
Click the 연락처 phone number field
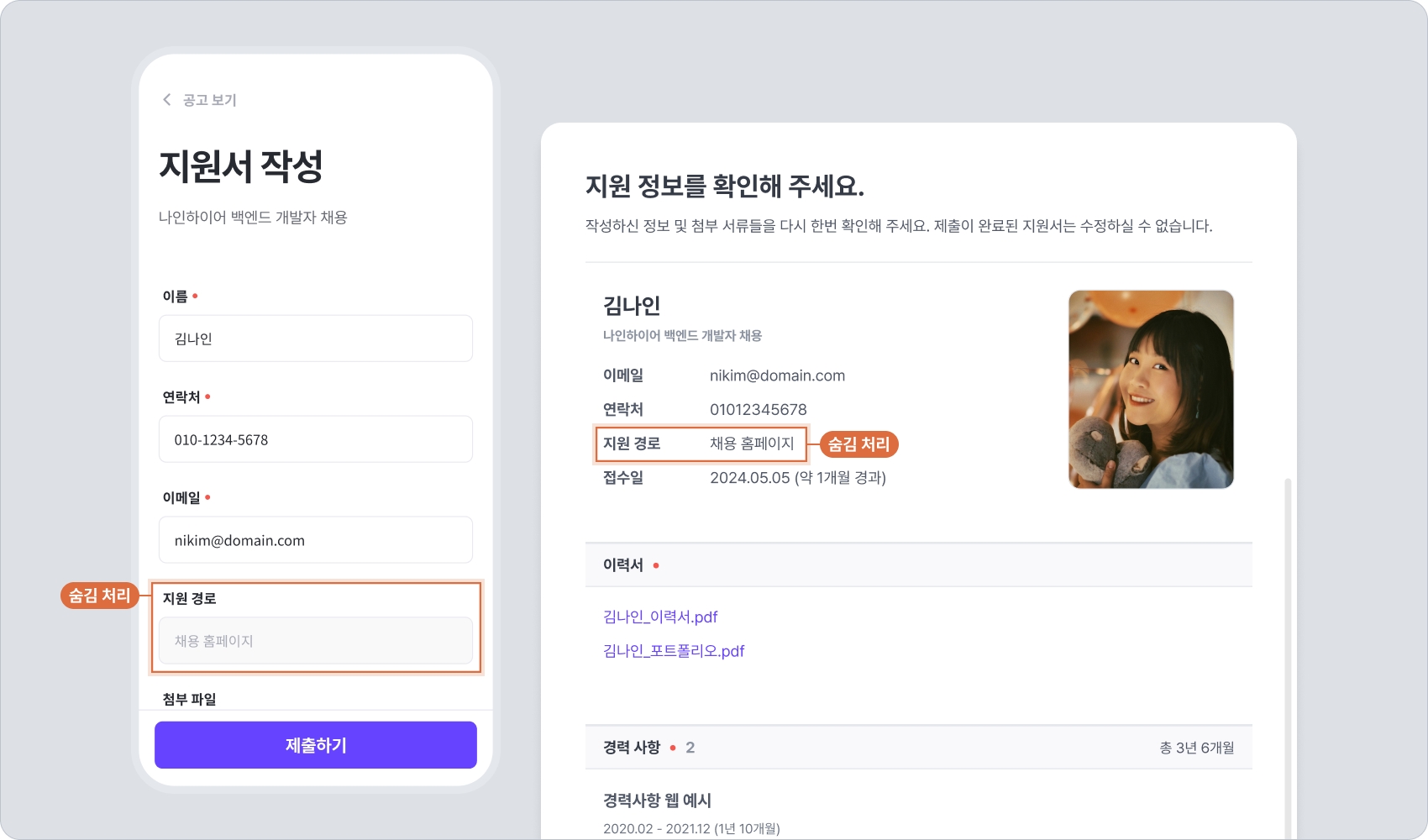(315, 439)
